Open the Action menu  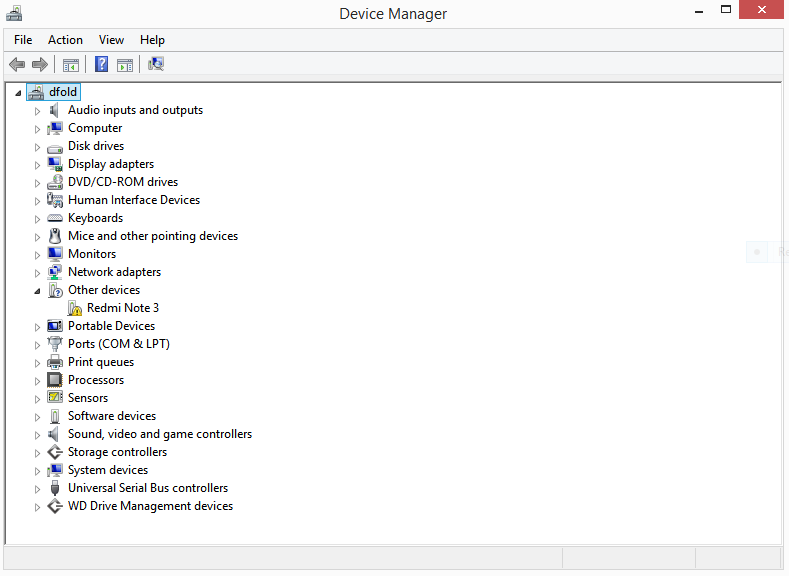65,40
